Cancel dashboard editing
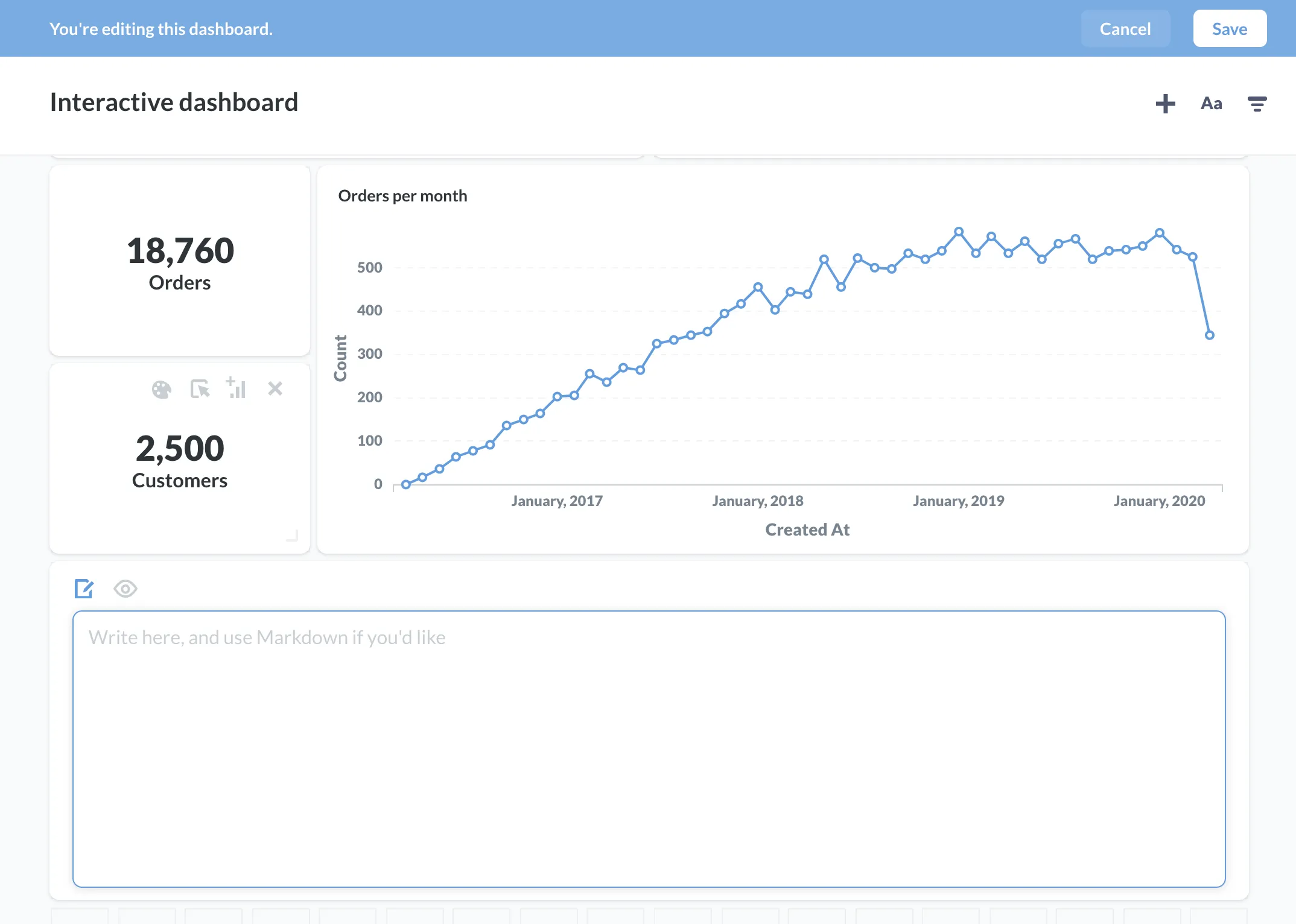Image resolution: width=1296 pixels, height=924 pixels. [1125, 28]
